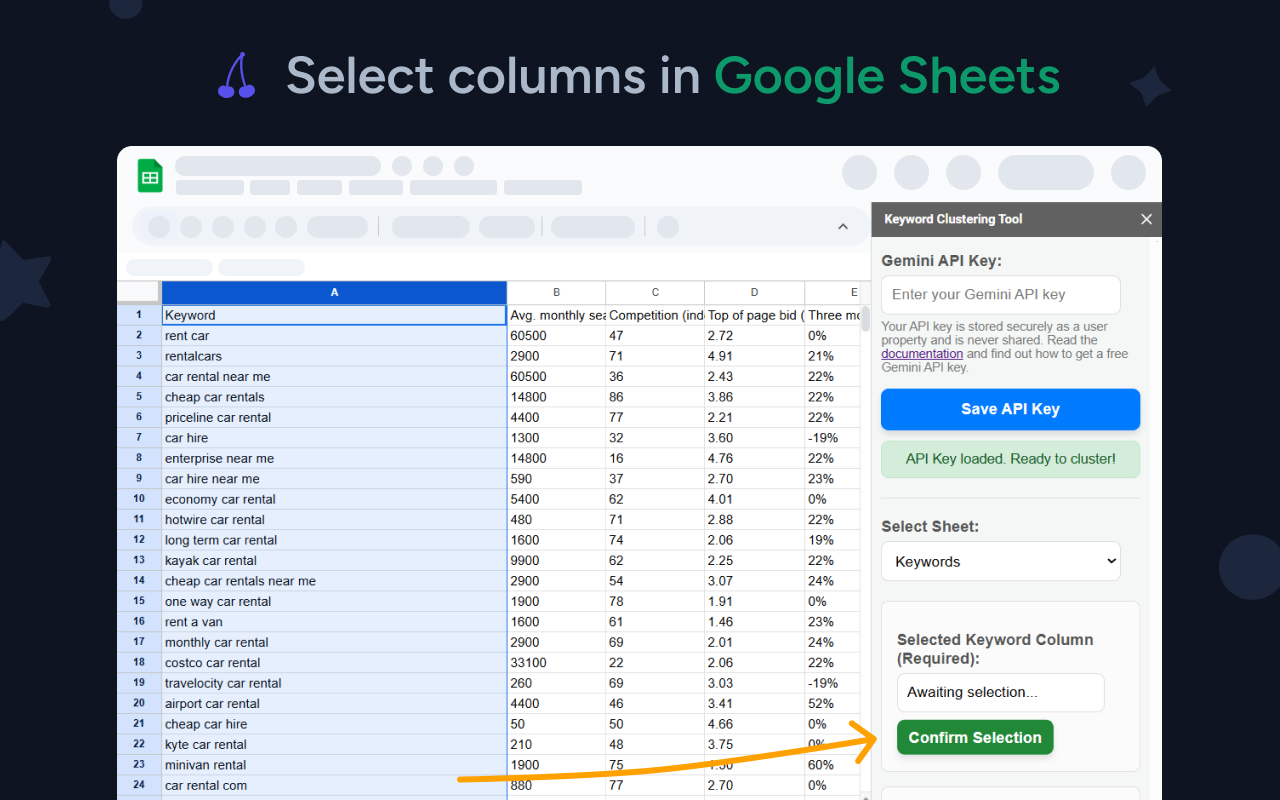Click the purple cherry logo icon

point(237,77)
